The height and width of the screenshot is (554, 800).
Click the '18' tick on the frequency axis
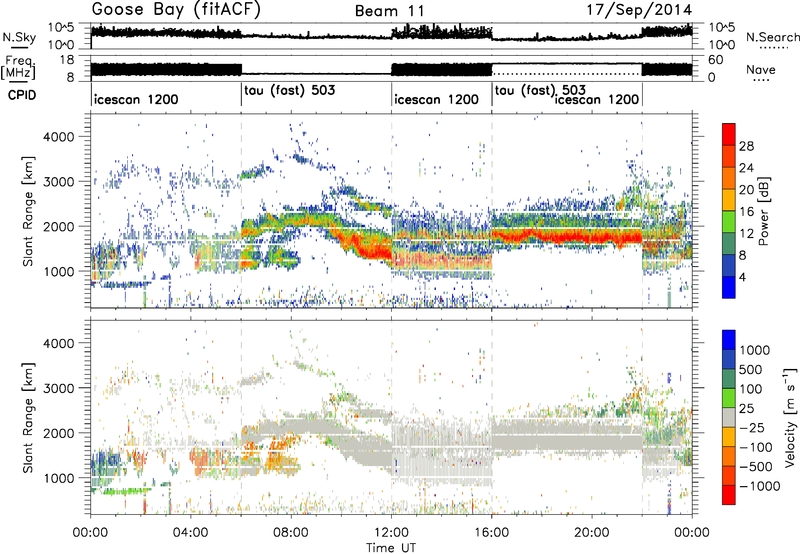click(66, 60)
